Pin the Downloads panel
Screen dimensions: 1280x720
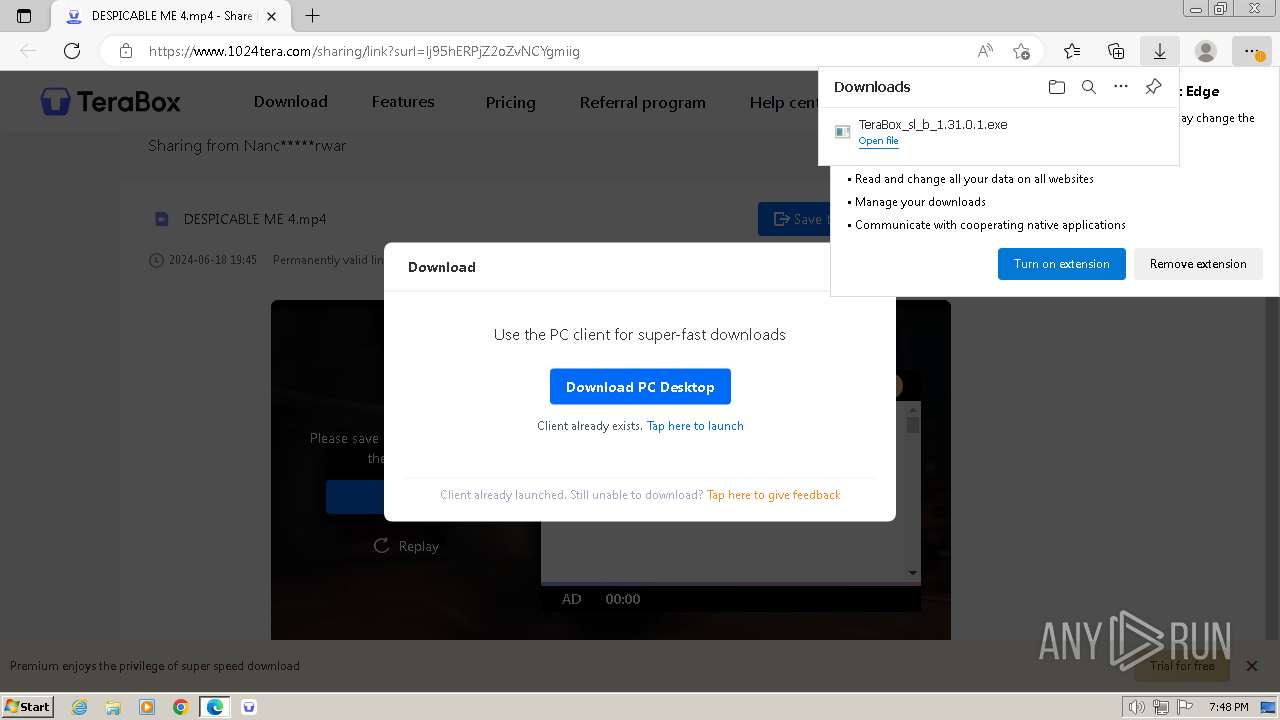[x=1153, y=87]
